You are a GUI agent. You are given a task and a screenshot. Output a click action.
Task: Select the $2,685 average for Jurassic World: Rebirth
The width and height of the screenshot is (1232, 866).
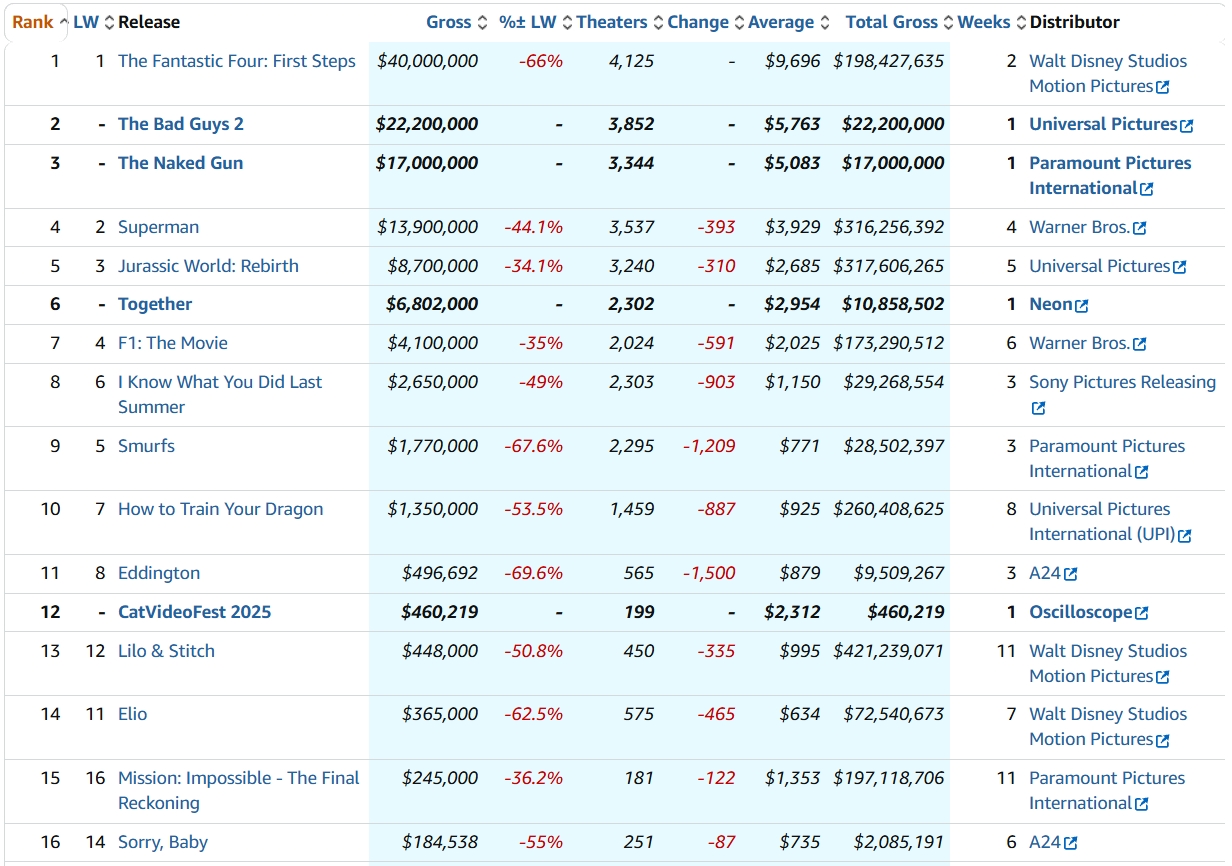[792, 266]
